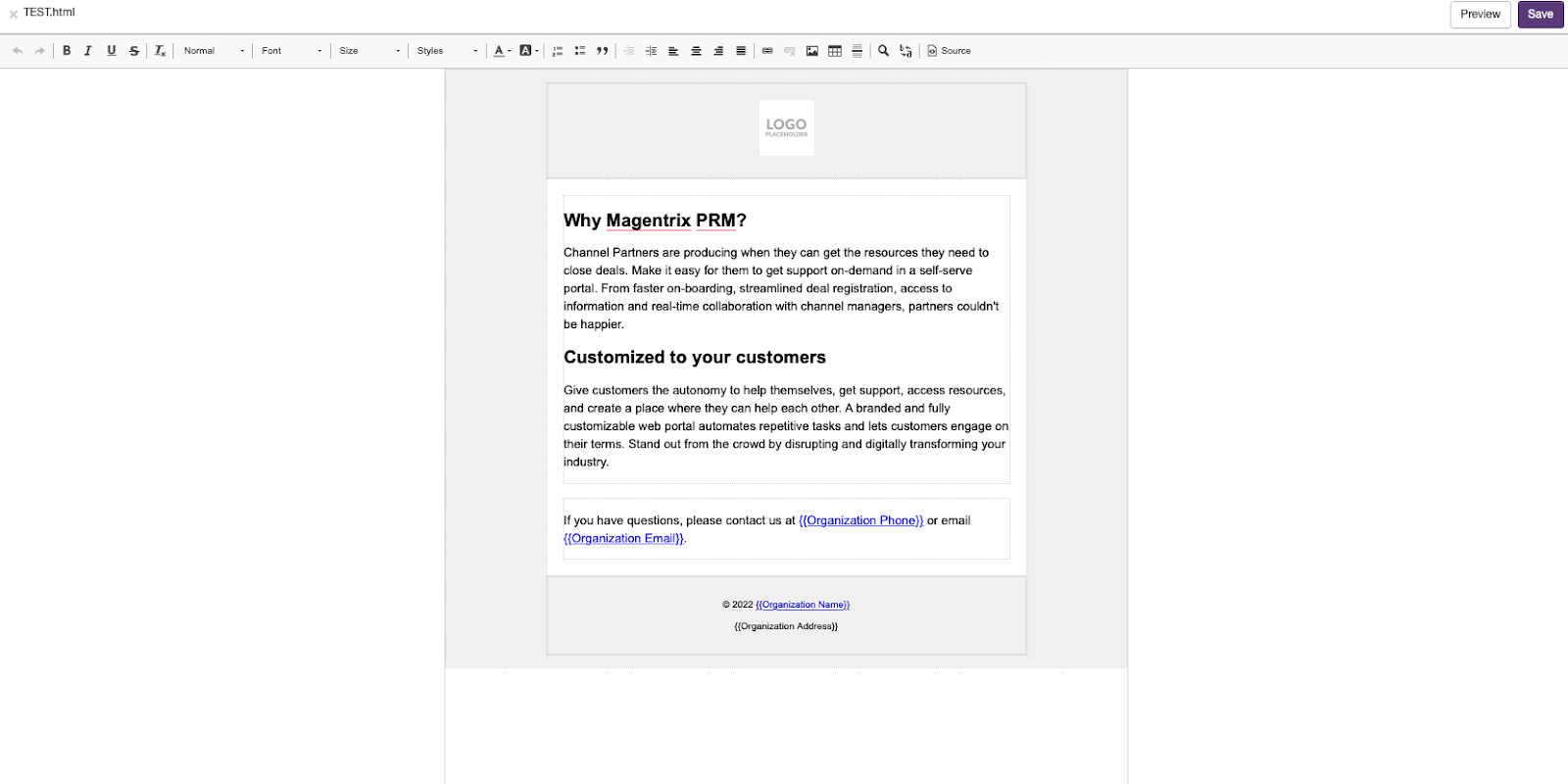Viewport: 1568px width, 784px height.
Task: Insert an image
Action: click(x=812, y=51)
